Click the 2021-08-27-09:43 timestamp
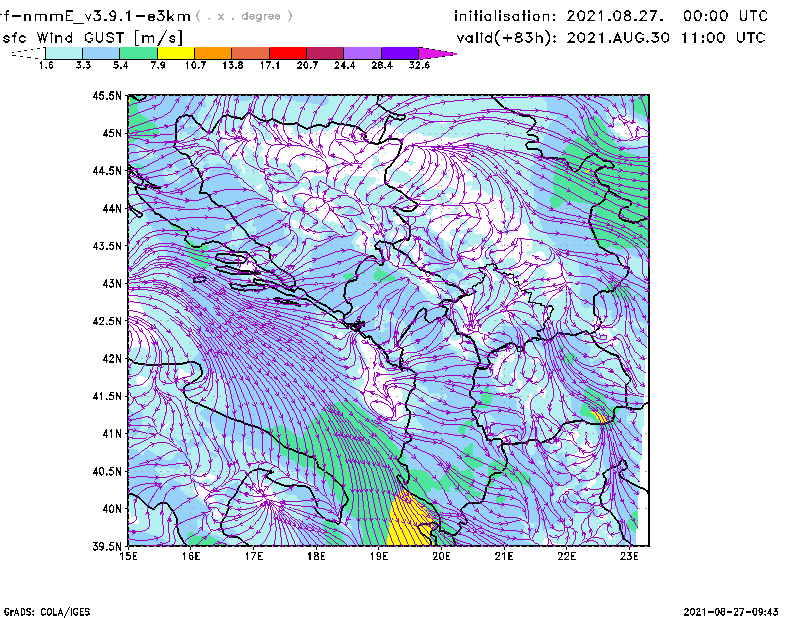This screenshot has width=800, height=618. 739,610
